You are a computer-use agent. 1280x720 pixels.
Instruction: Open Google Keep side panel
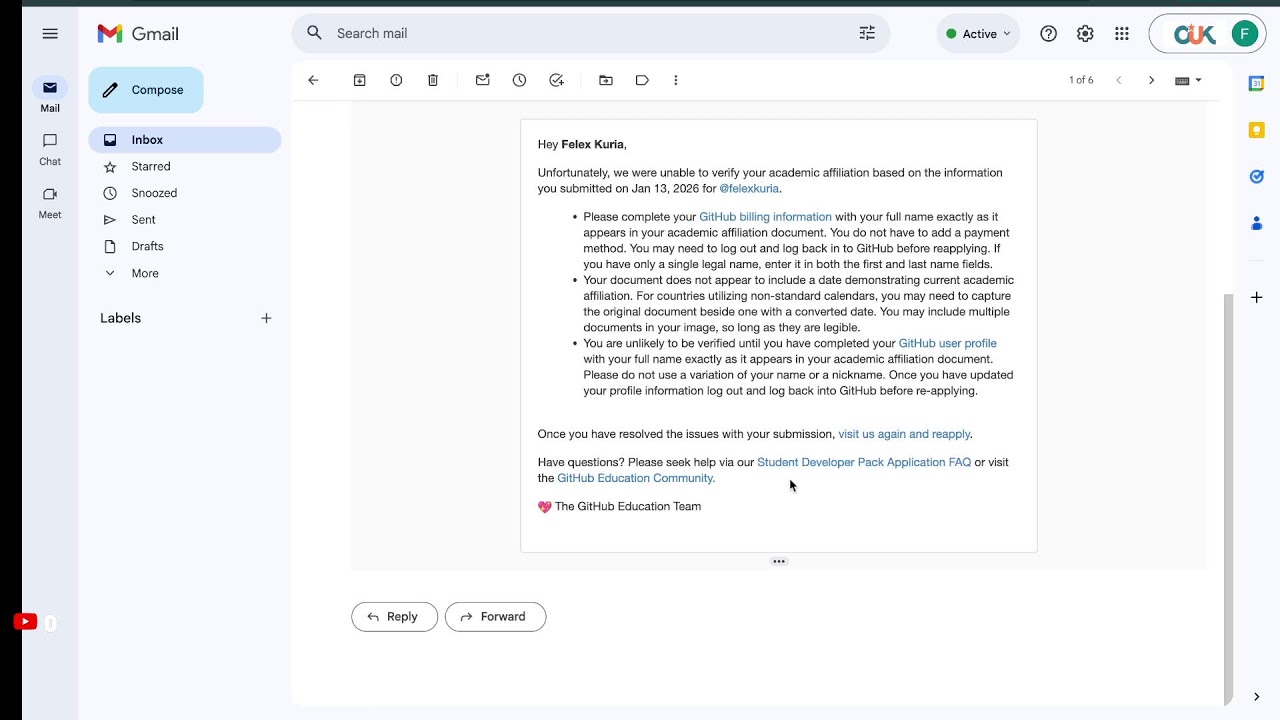pyautogui.click(x=1257, y=130)
